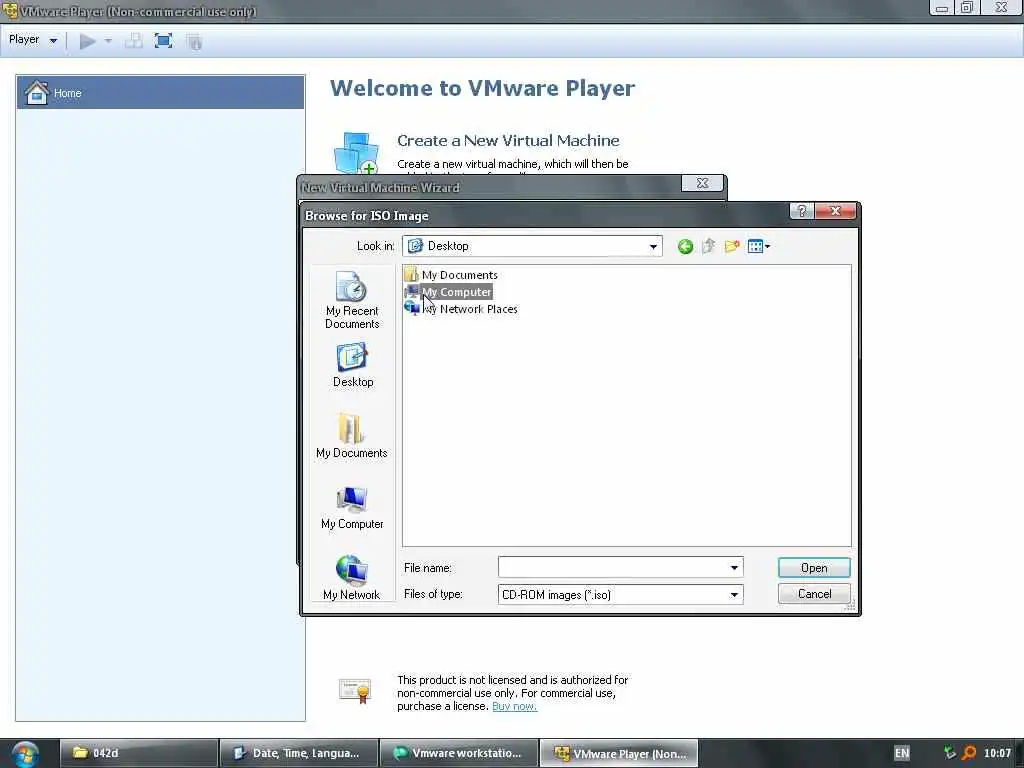The image size is (1024, 768).
Task: Open the View Menu icon dropdown
Action: (759, 246)
